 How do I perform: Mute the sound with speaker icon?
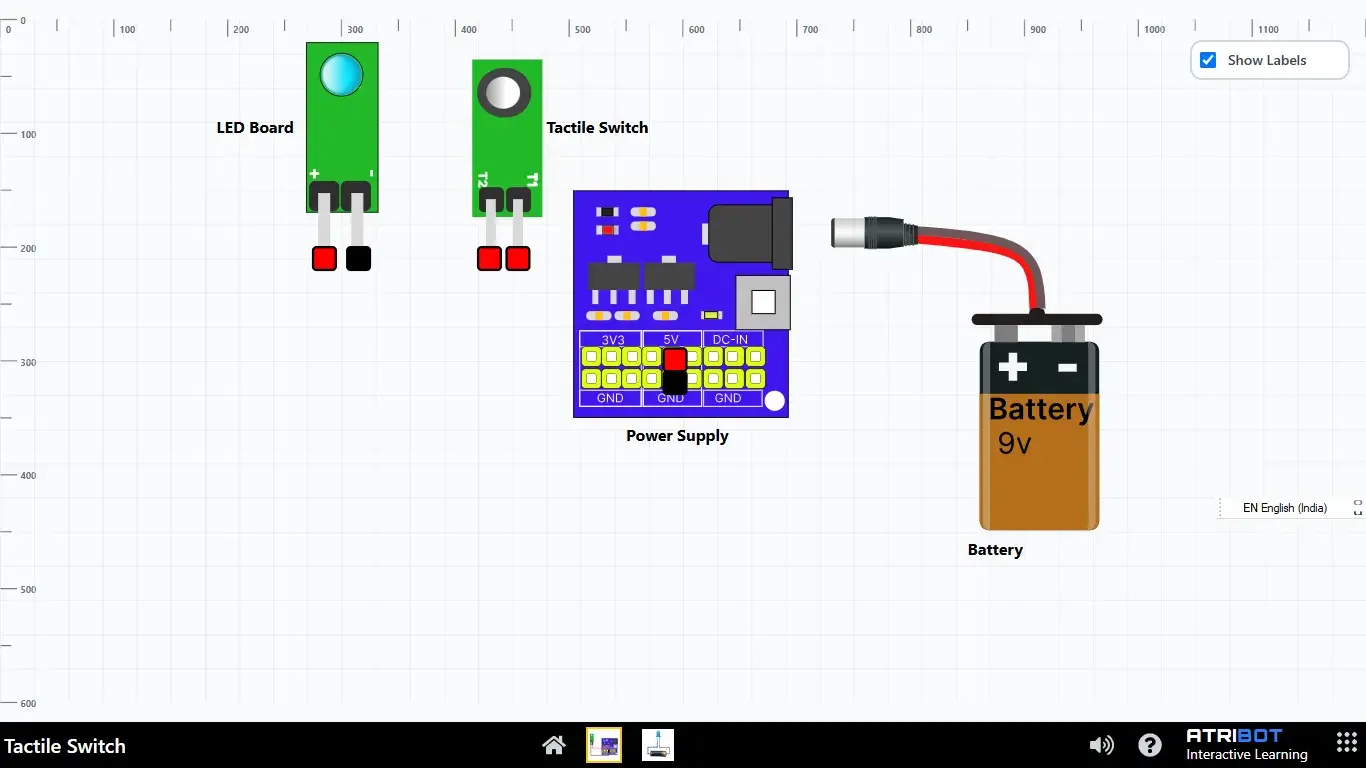click(x=1101, y=745)
